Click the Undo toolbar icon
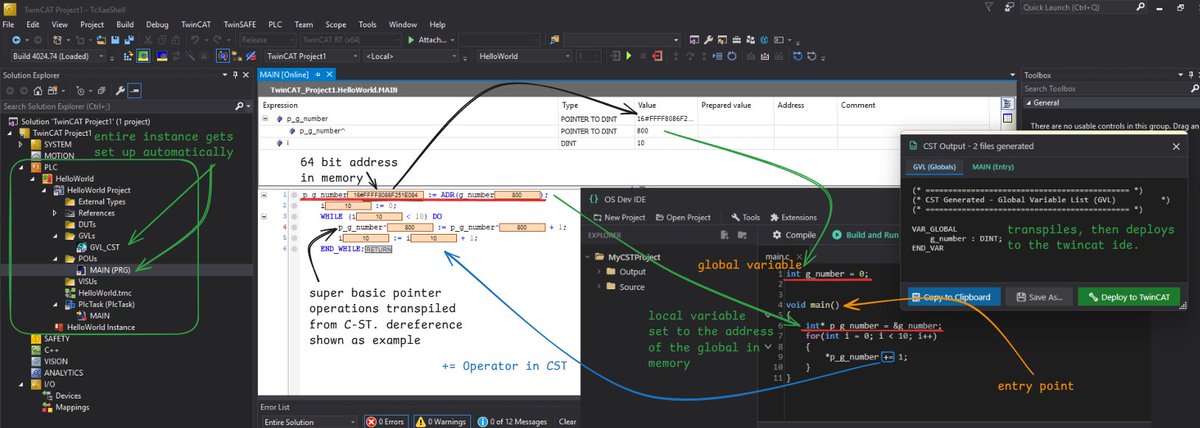Viewport: 1200px width, 428px height. pyautogui.click(x=195, y=40)
